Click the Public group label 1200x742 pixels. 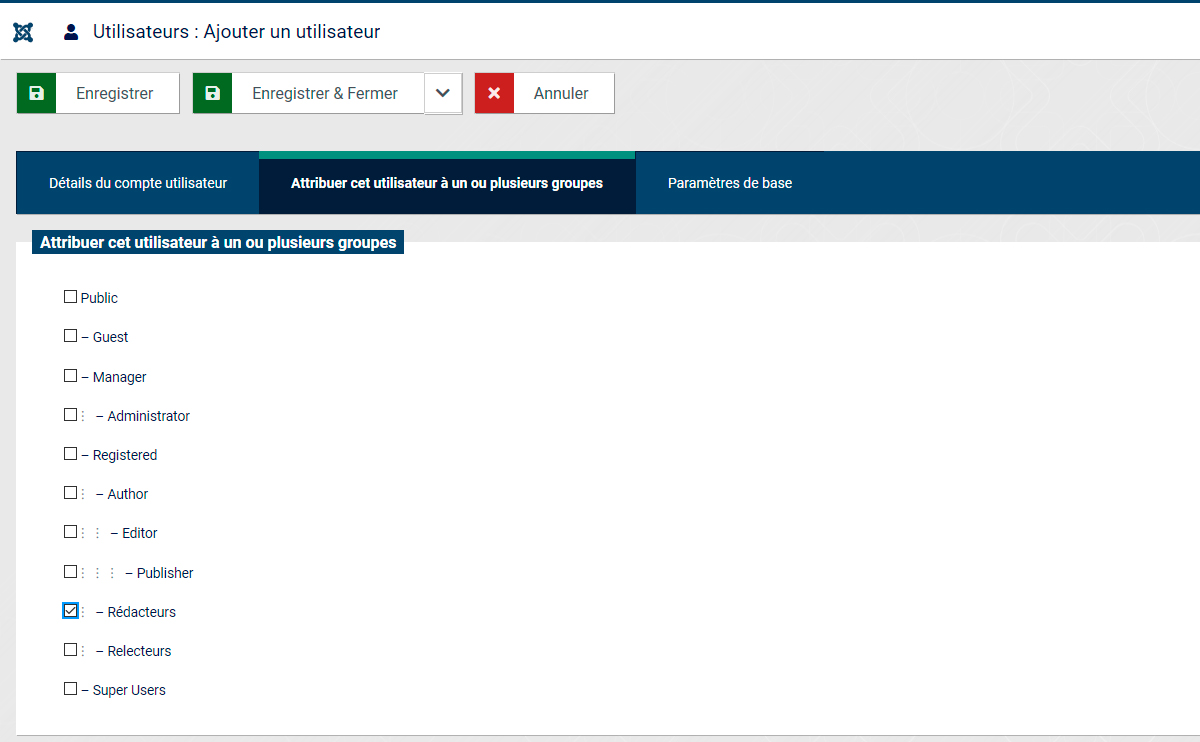pos(99,298)
